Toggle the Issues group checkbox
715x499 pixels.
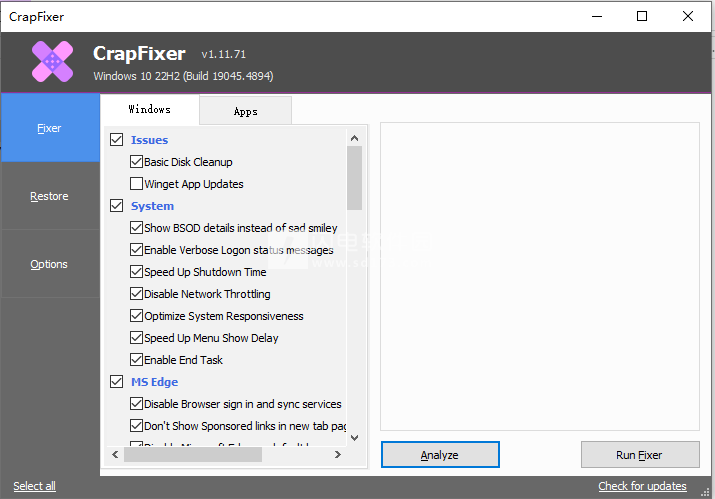[117, 140]
